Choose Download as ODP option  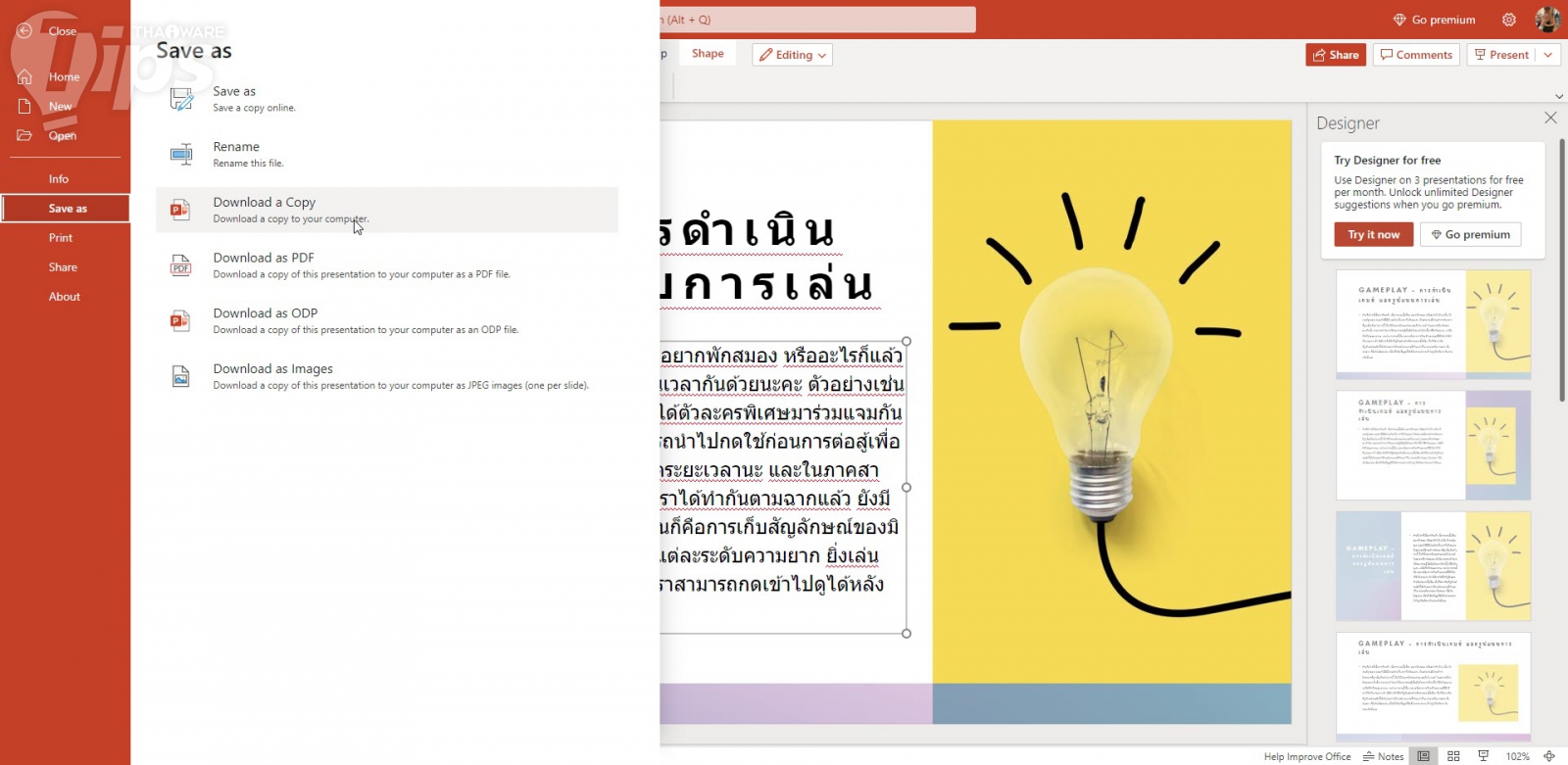[x=387, y=320]
